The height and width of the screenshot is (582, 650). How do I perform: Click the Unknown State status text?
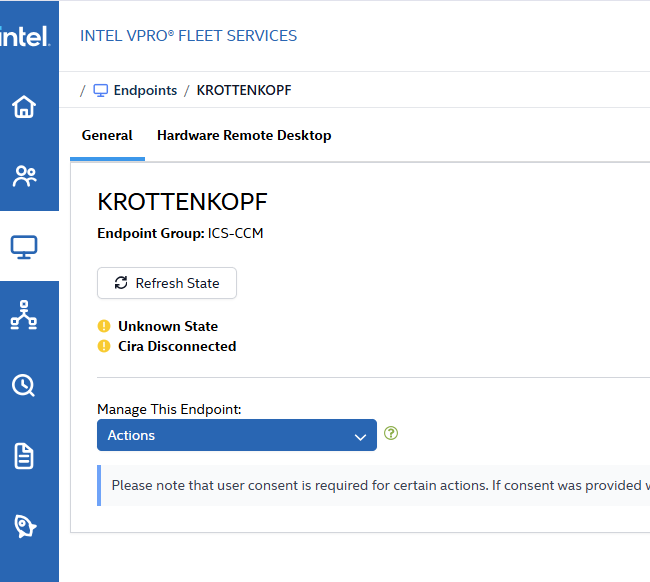168,326
